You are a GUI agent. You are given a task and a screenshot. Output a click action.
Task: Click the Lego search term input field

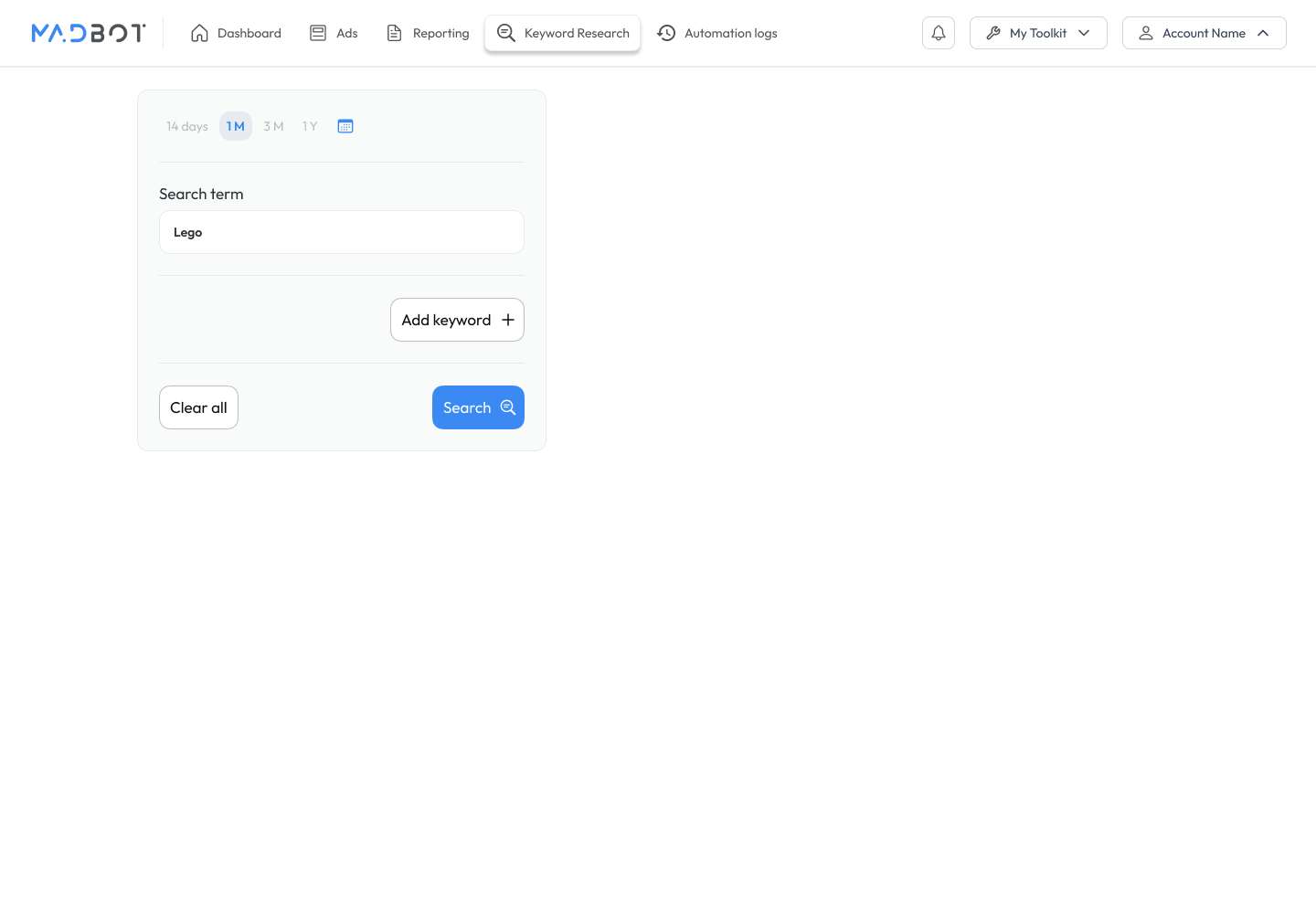(341, 232)
